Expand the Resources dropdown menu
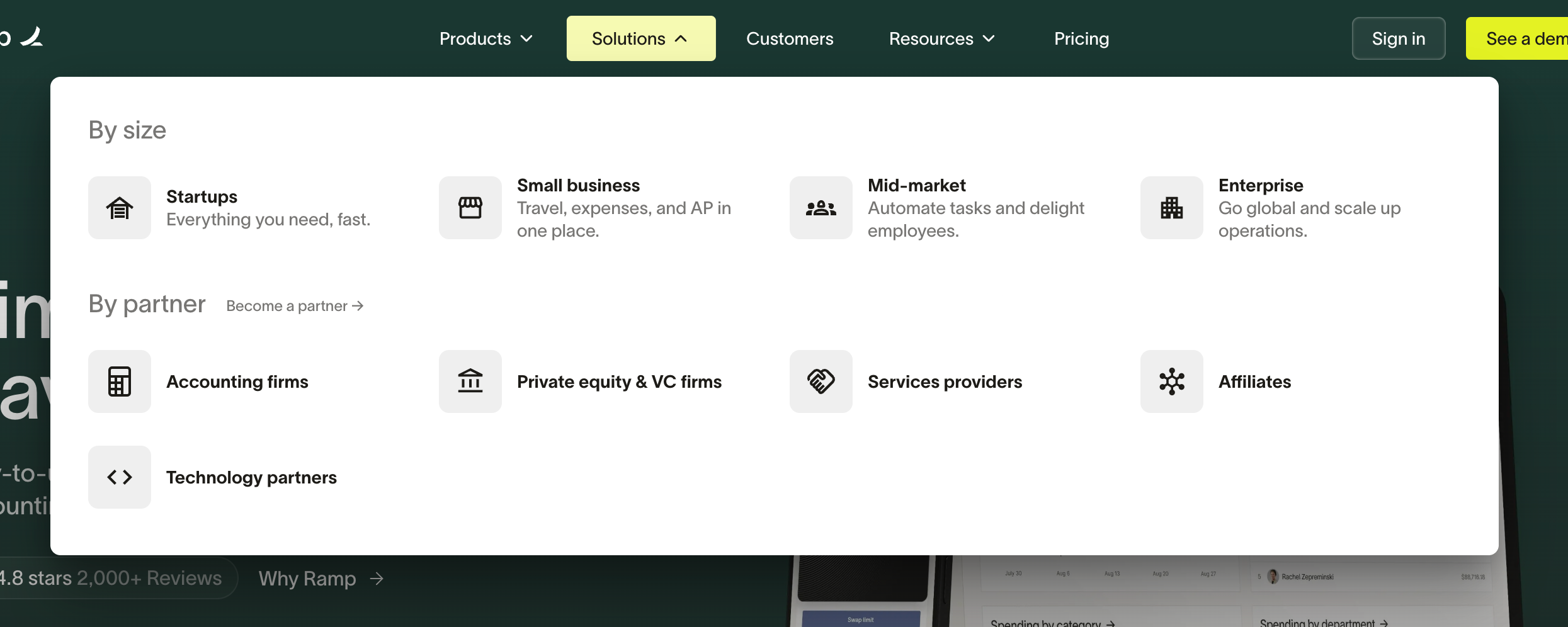The height and width of the screenshot is (627, 1568). point(941,39)
